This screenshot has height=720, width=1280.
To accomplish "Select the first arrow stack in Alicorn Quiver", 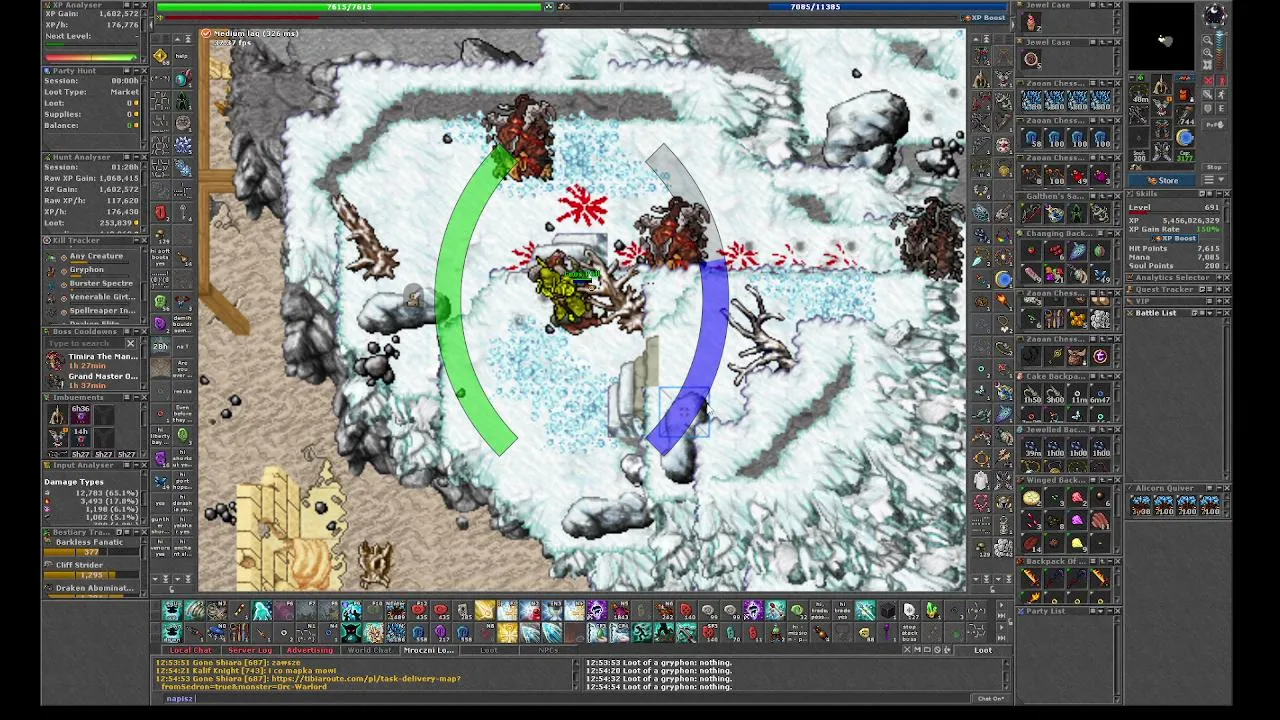I will [1141, 505].
